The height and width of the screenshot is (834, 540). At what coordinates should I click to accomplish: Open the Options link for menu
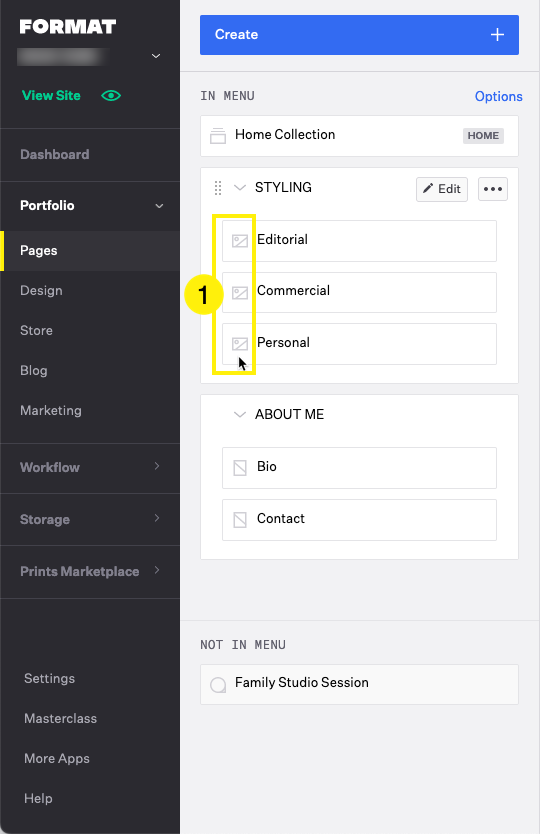499,96
